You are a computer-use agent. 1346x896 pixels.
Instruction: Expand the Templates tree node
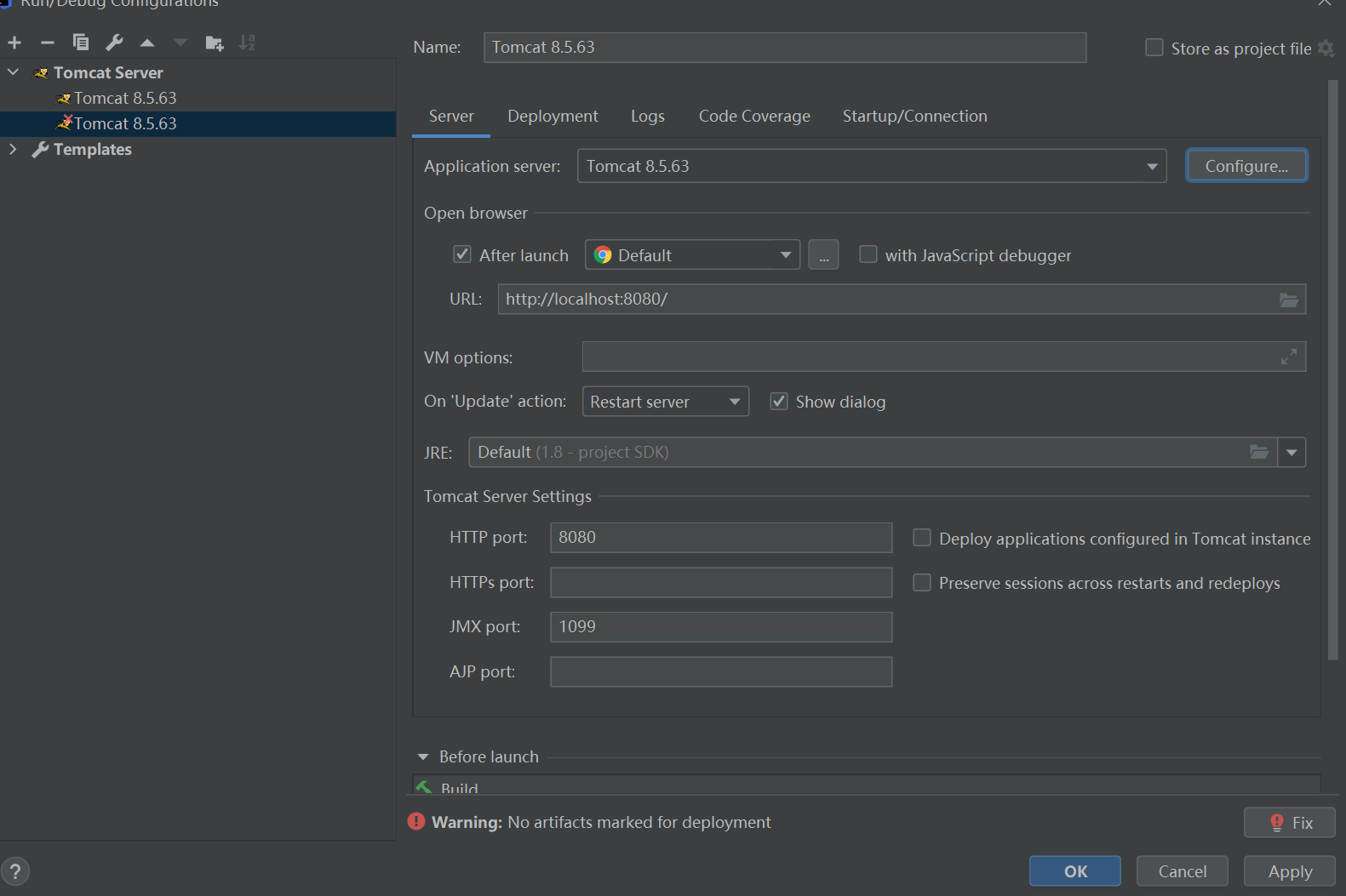[x=13, y=150]
